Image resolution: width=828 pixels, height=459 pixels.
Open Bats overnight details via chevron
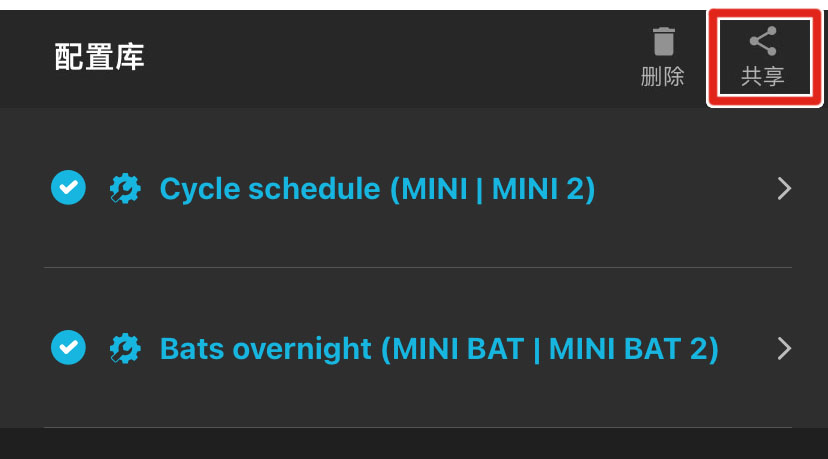coord(784,348)
